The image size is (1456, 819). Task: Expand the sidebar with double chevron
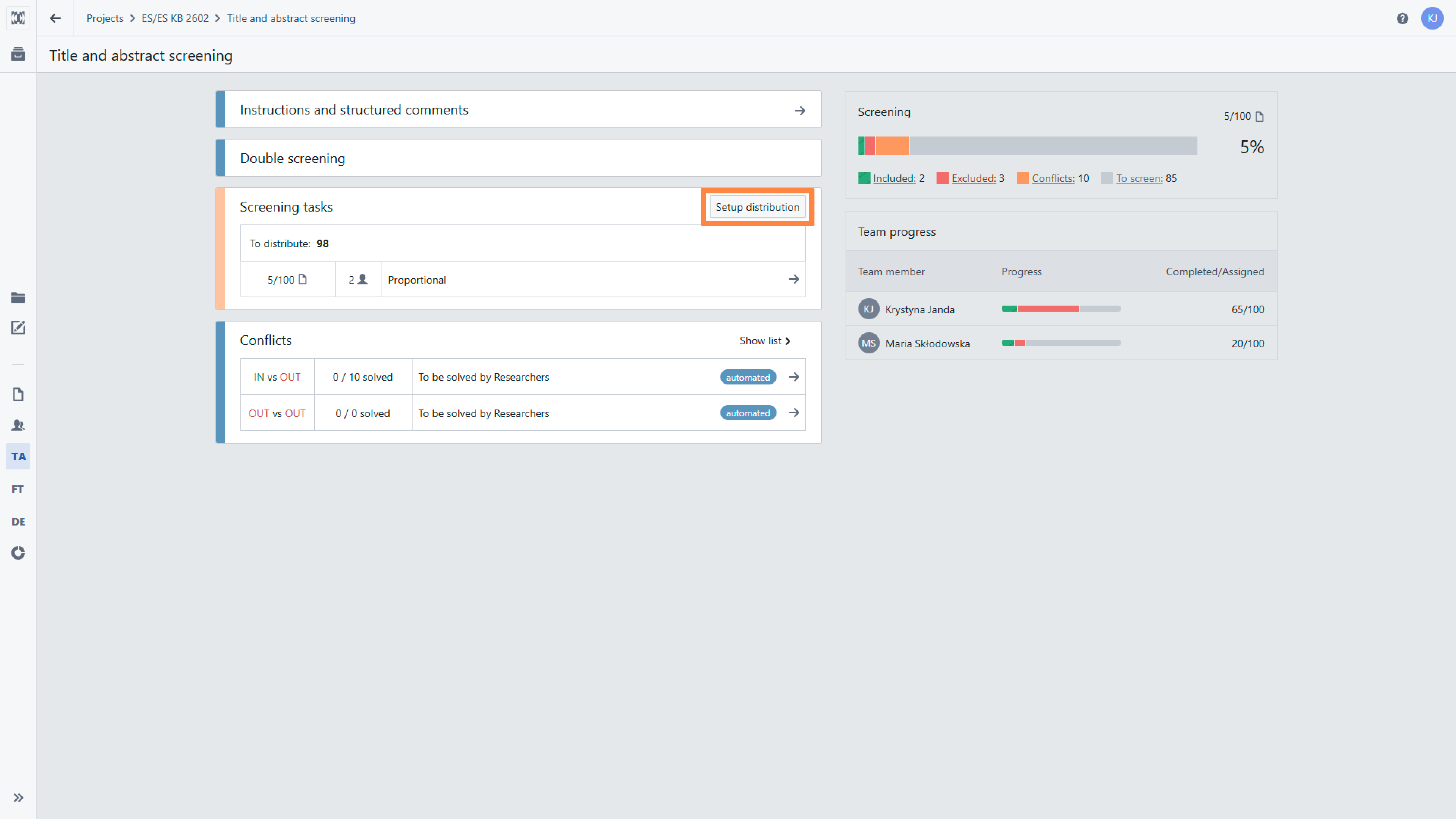(18, 797)
